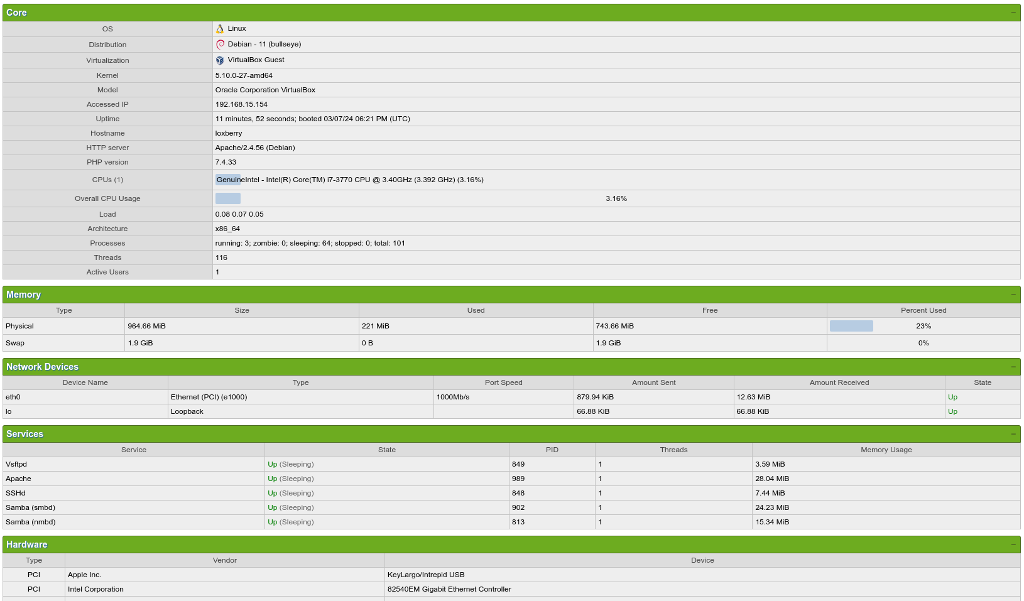The image size is (1024, 601).
Task: Click the Active Users row label
Action: pyautogui.click(x=108, y=272)
